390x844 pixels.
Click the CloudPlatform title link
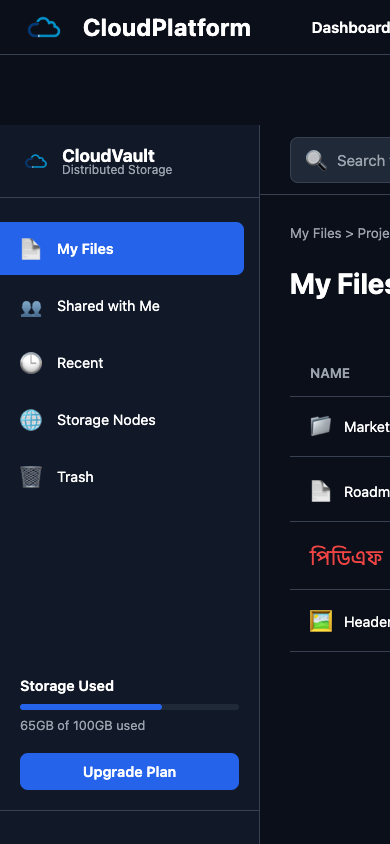tap(167, 28)
